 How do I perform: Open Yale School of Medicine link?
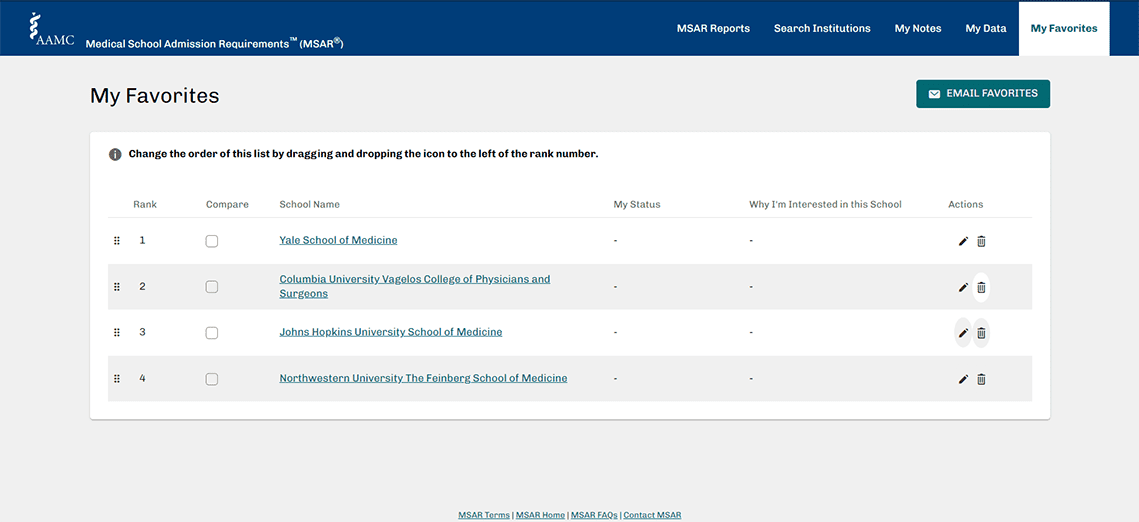[338, 240]
